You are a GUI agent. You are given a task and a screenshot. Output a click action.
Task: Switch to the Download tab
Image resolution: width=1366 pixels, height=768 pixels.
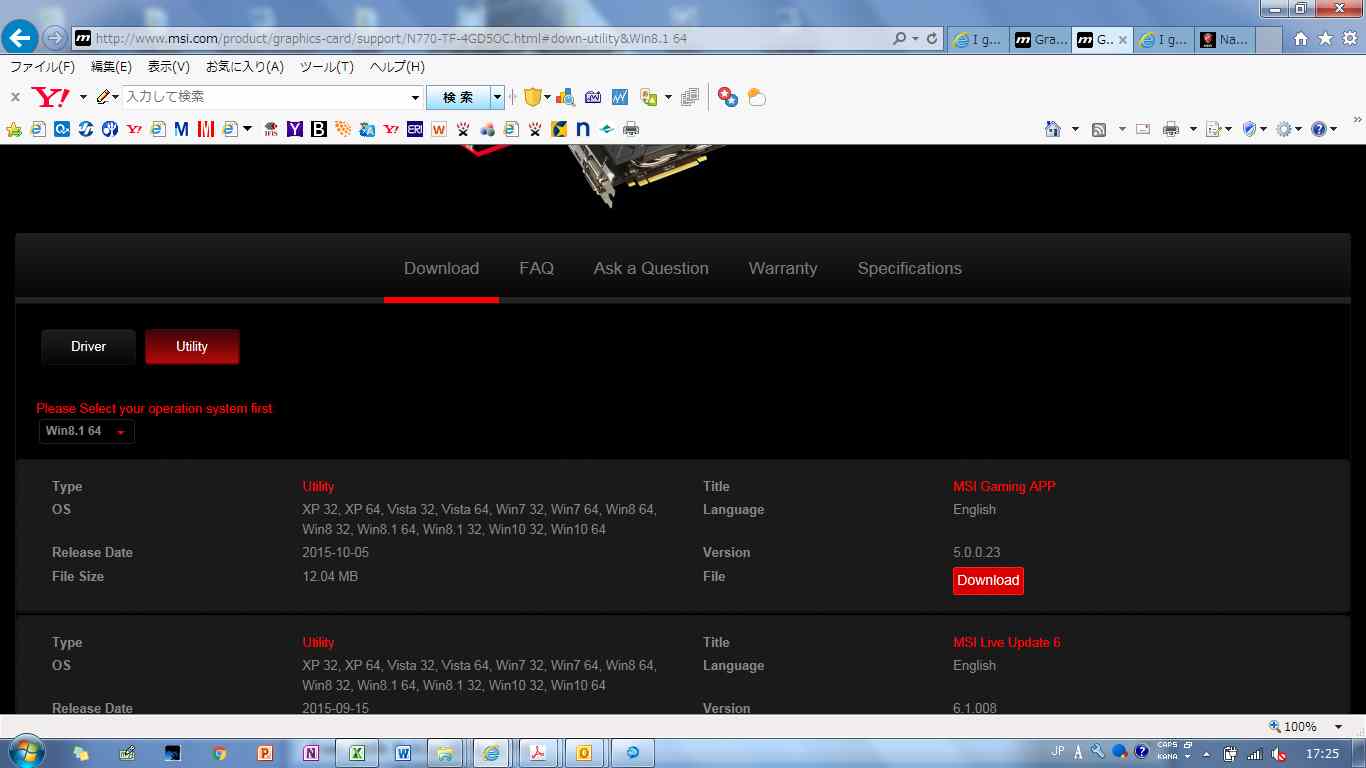(x=441, y=268)
